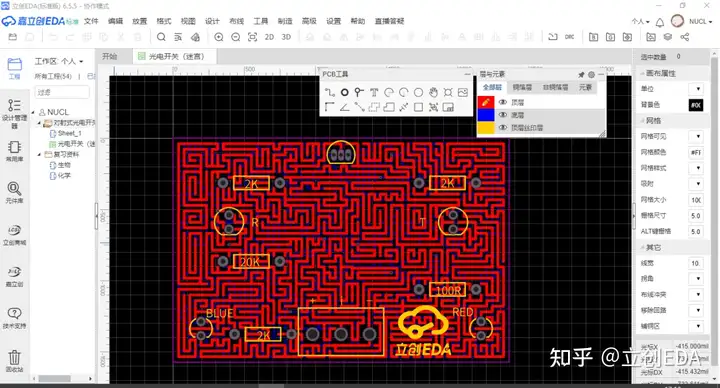Viewport: 720px width, 388px height.
Task: Toggle visibility of the top layer
Action: [x=503, y=102]
